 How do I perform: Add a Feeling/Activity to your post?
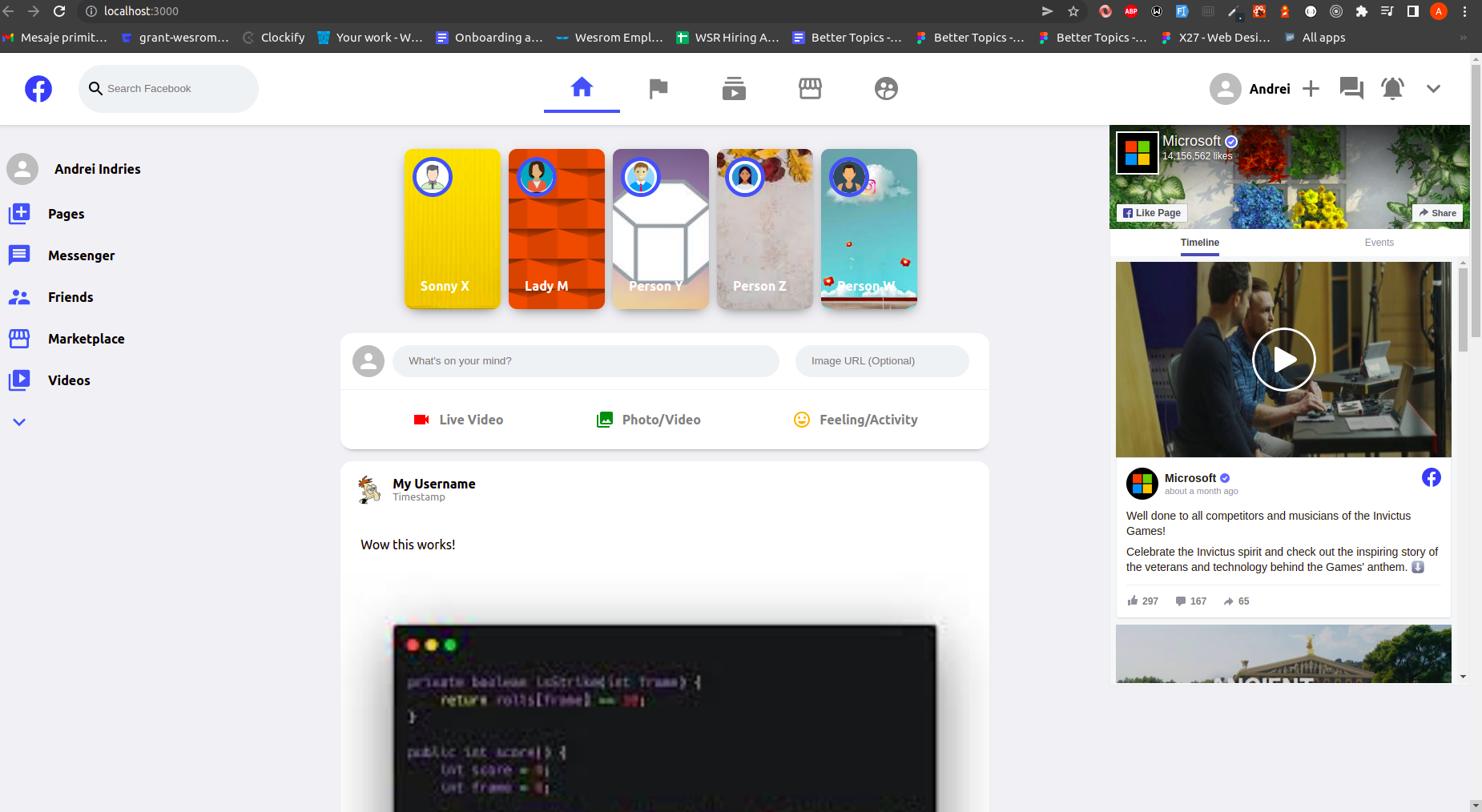[x=856, y=419]
